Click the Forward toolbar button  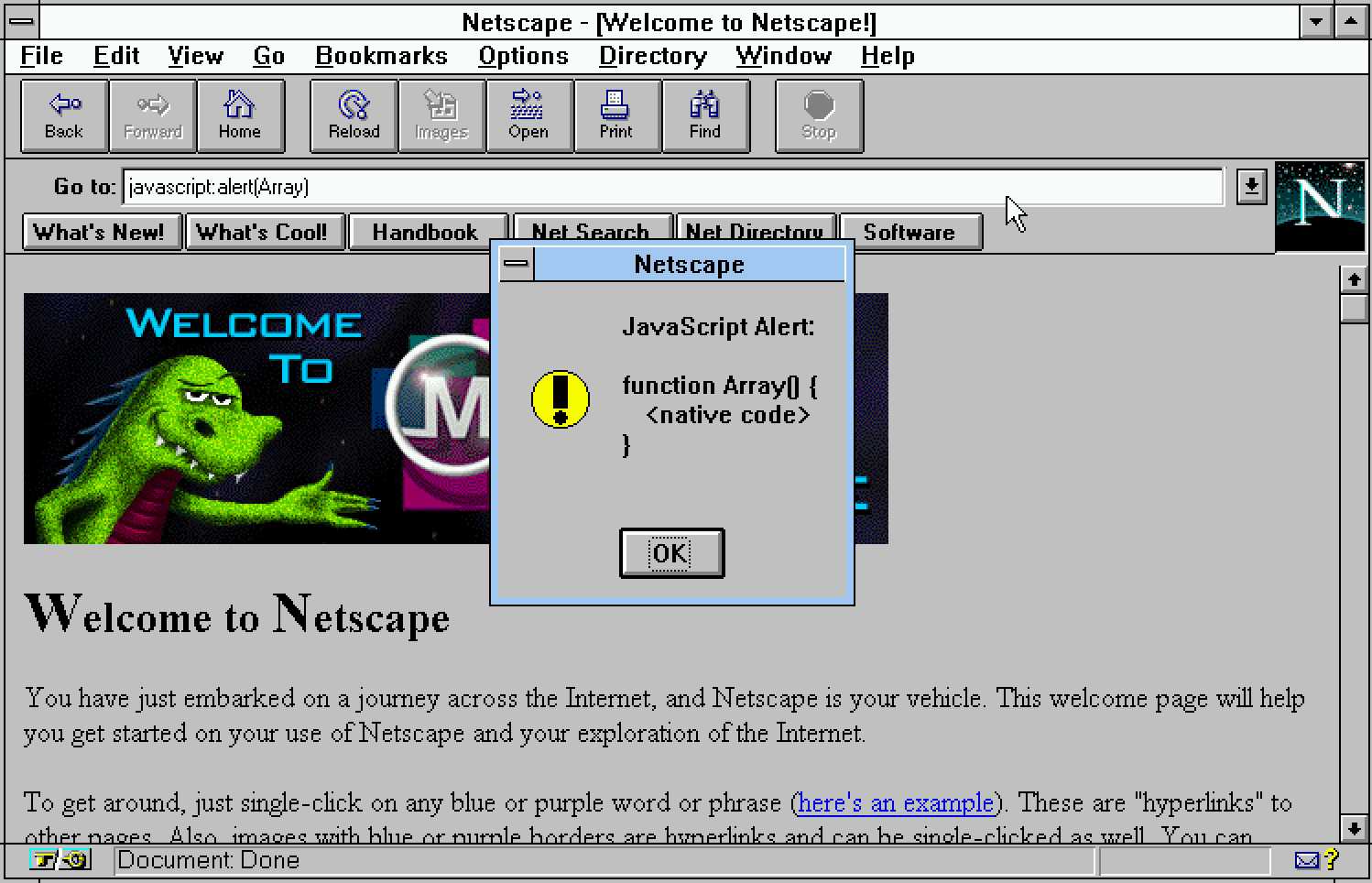[x=152, y=116]
